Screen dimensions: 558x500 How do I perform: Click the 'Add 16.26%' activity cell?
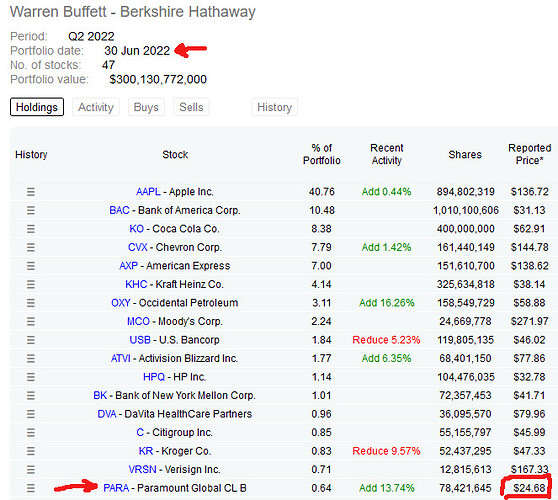pyautogui.click(x=386, y=303)
